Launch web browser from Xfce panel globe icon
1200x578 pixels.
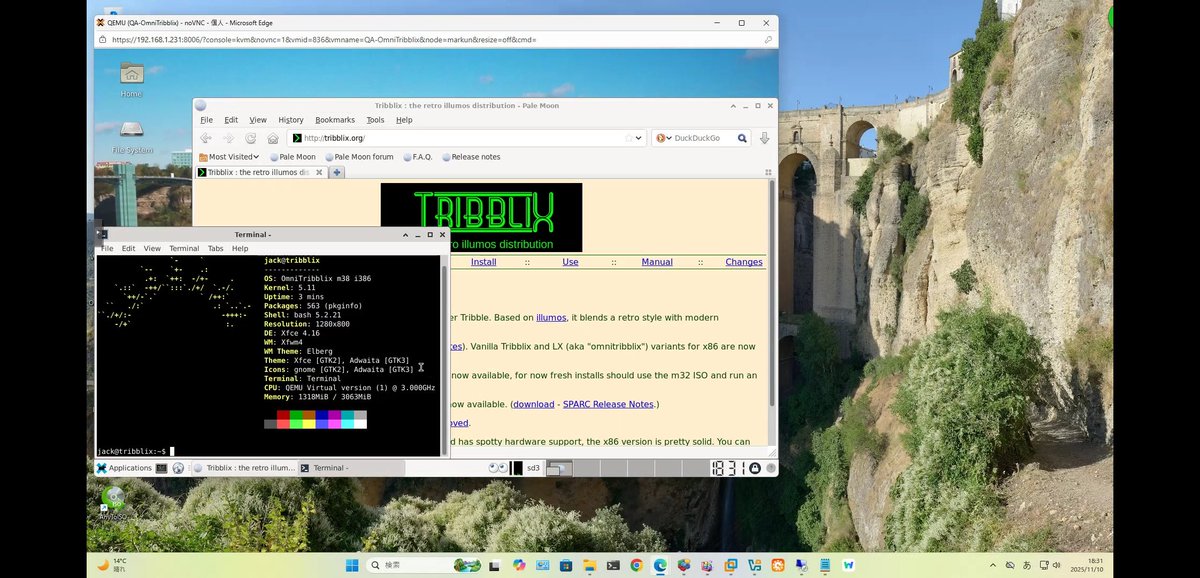coord(178,468)
